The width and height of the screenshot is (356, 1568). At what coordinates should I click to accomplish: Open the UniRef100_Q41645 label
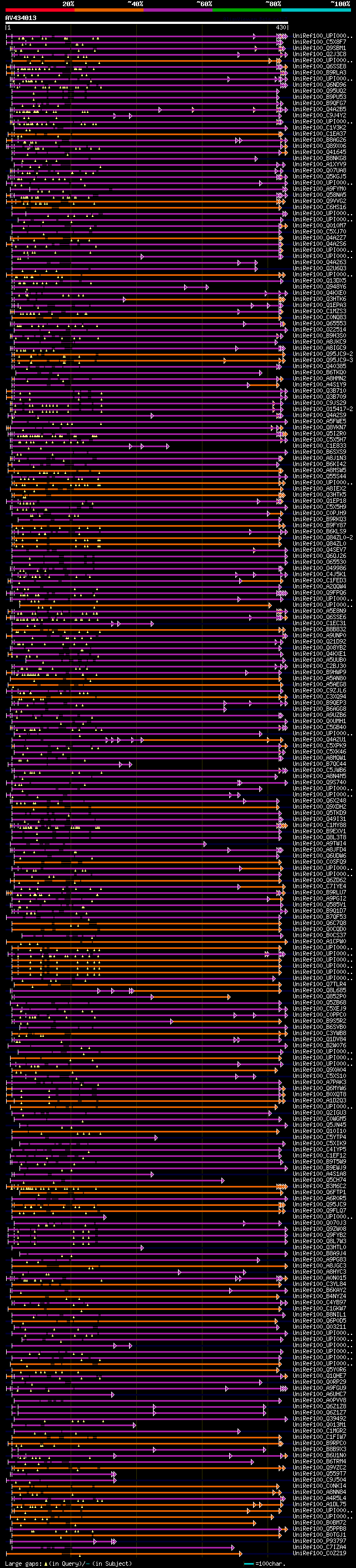(319, 152)
